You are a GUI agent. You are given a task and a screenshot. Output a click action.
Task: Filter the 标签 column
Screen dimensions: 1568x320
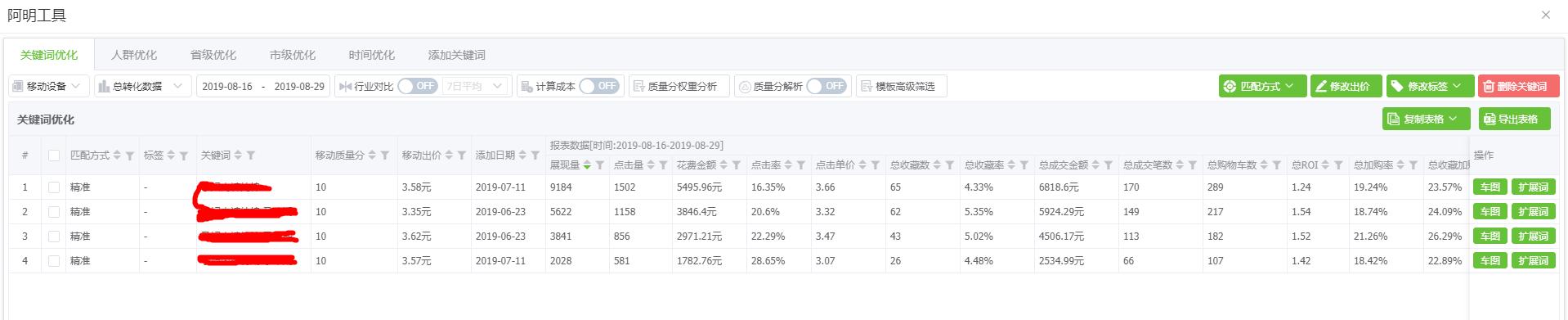coord(184,155)
